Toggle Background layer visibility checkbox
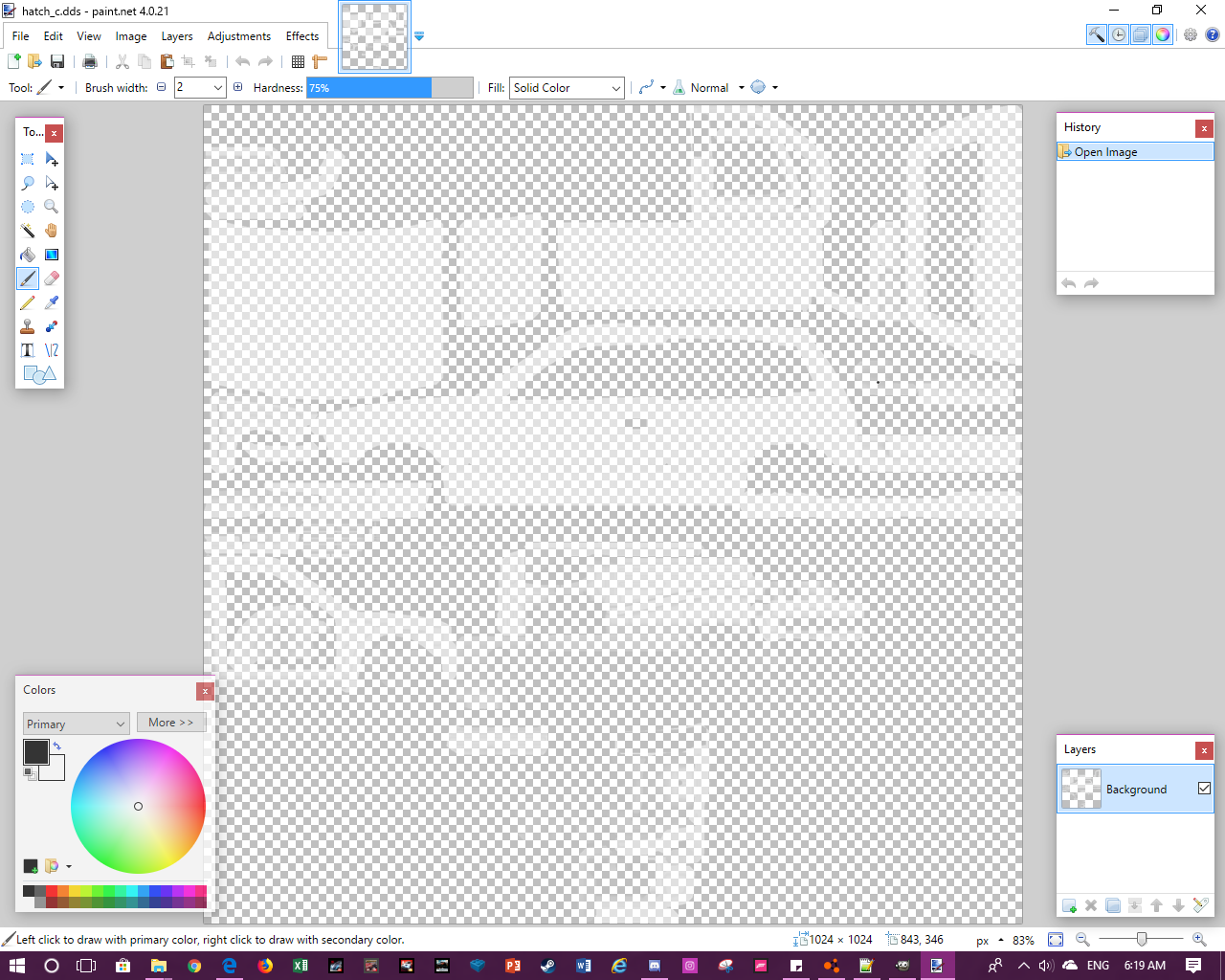The width and height of the screenshot is (1225, 980). [x=1204, y=789]
